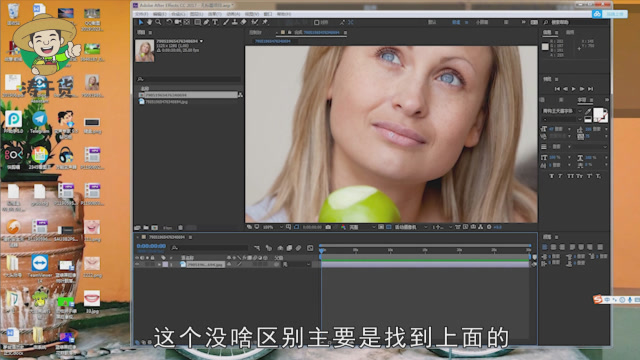Toggle visibility eye of the jpg layer
This screenshot has height=360, width=640.
point(137,264)
